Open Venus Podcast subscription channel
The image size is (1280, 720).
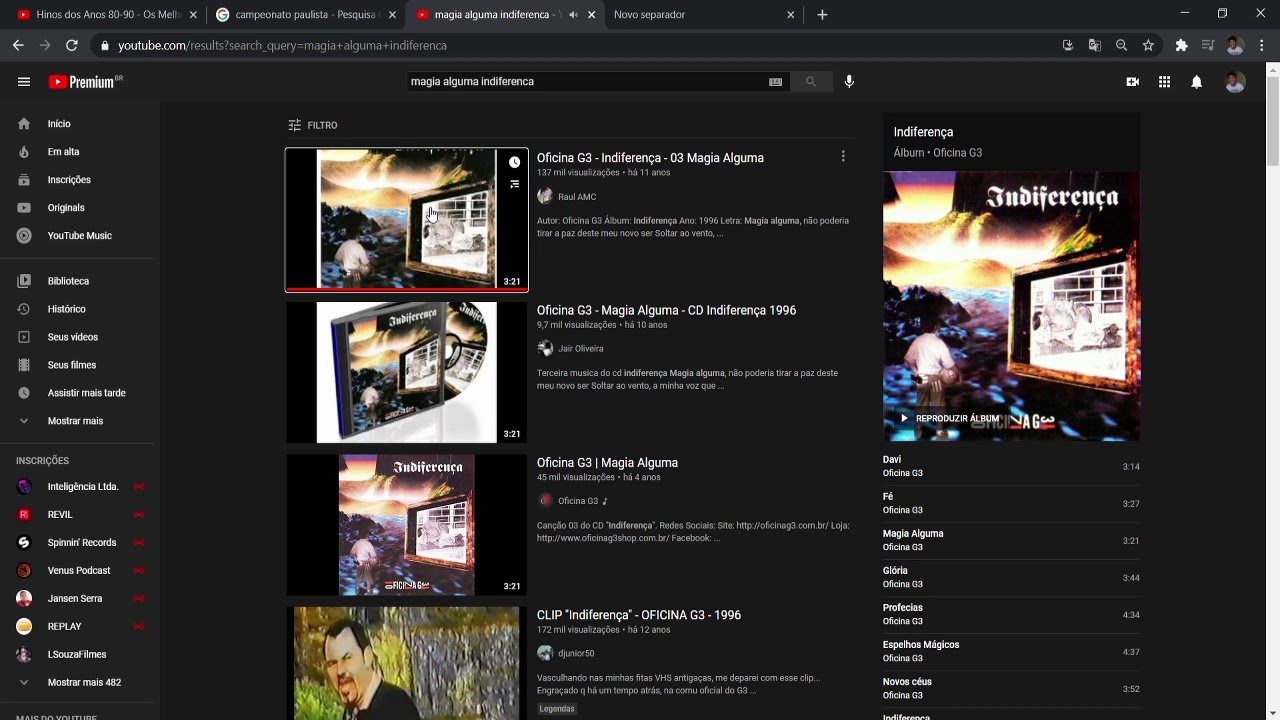pos(80,571)
